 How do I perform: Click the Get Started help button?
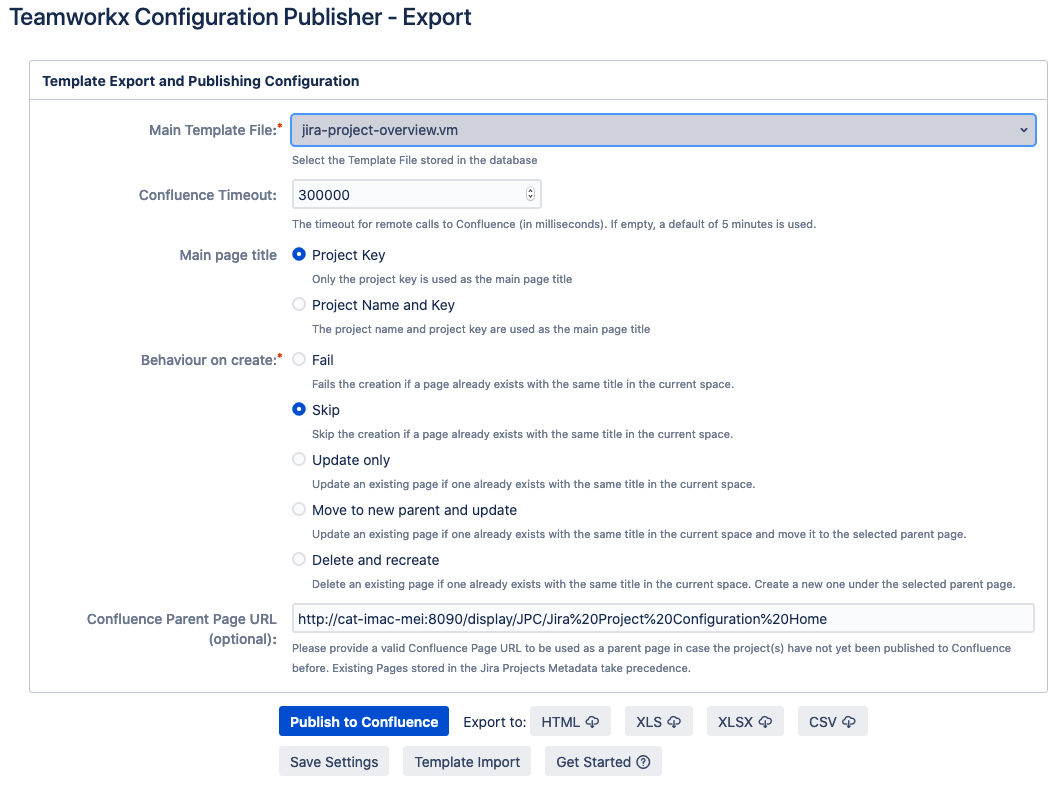[x=603, y=762]
